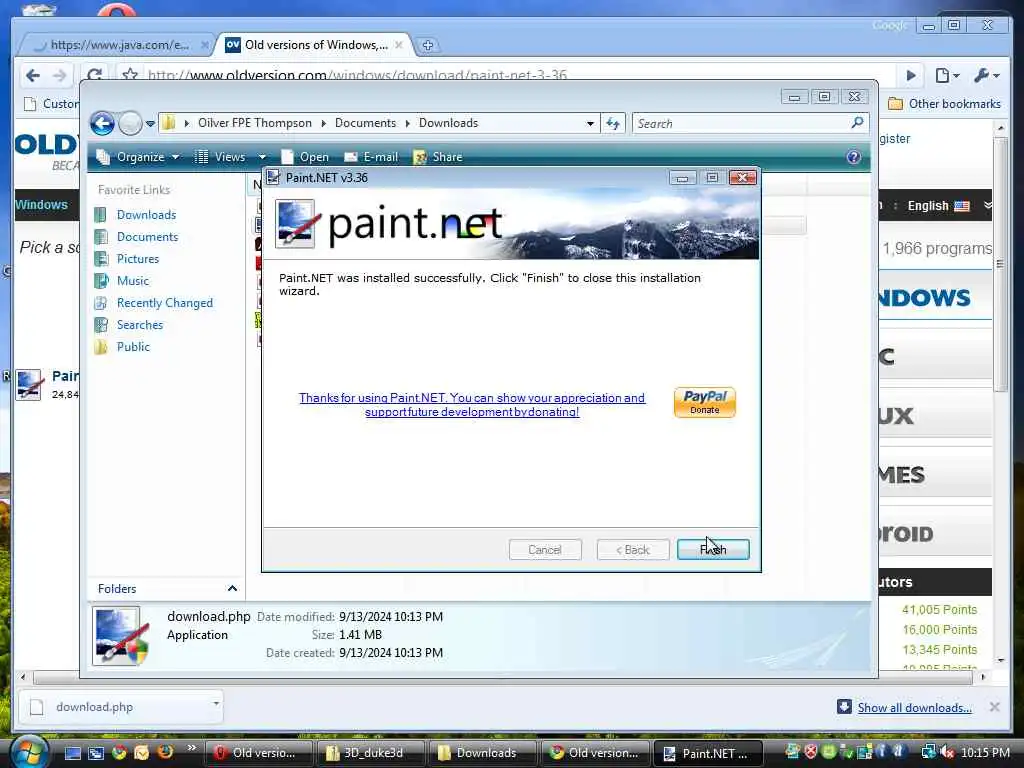This screenshot has width=1024, height=768.
Task: Click the muted volume tray icon
Action: pyautogui.click(x=946, y=753)
